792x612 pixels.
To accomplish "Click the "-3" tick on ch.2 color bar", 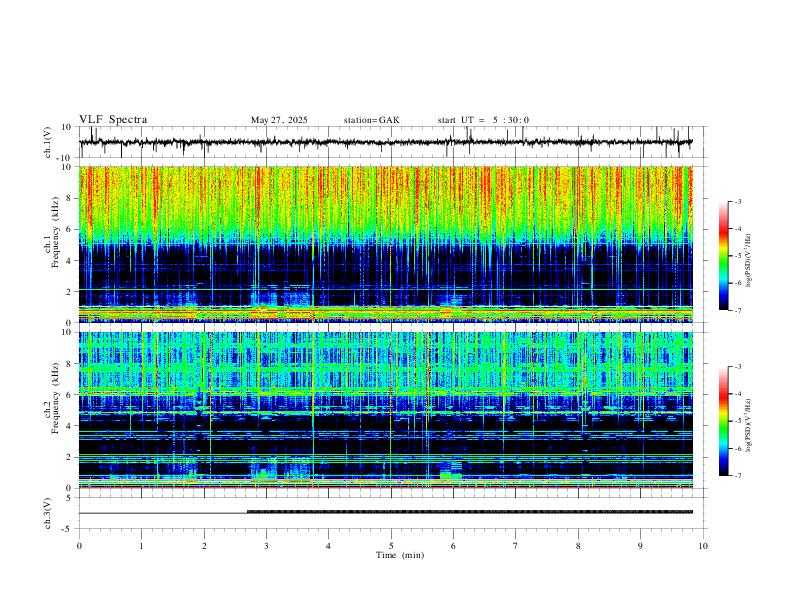I will [737, 367].
